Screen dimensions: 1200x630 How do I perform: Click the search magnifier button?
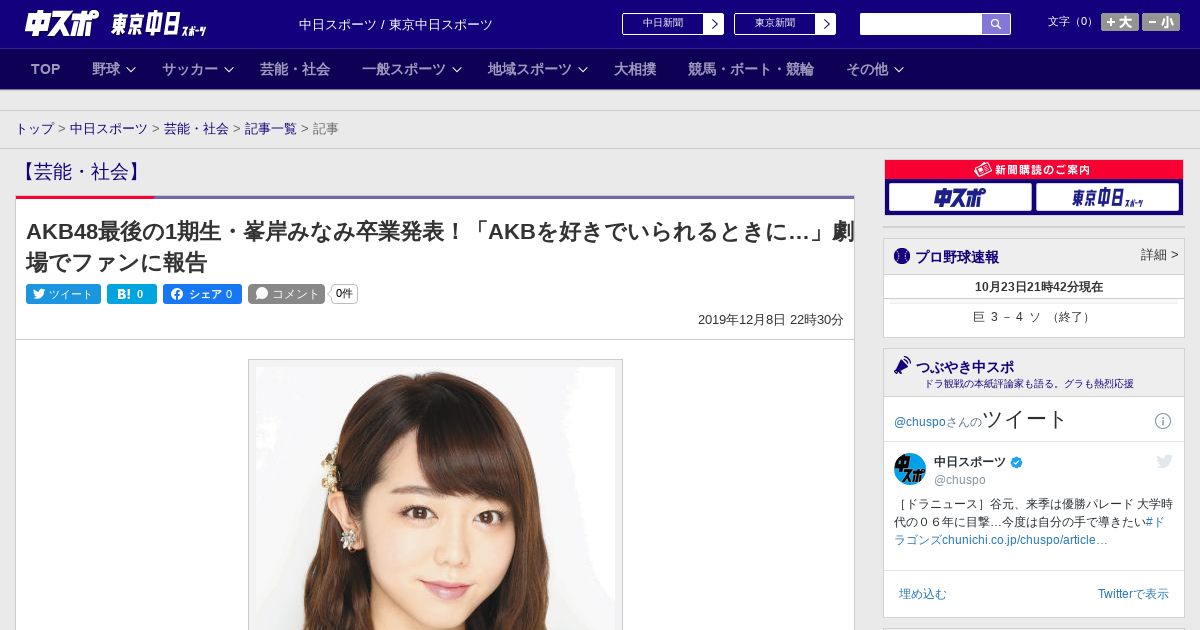coord(996,24)
